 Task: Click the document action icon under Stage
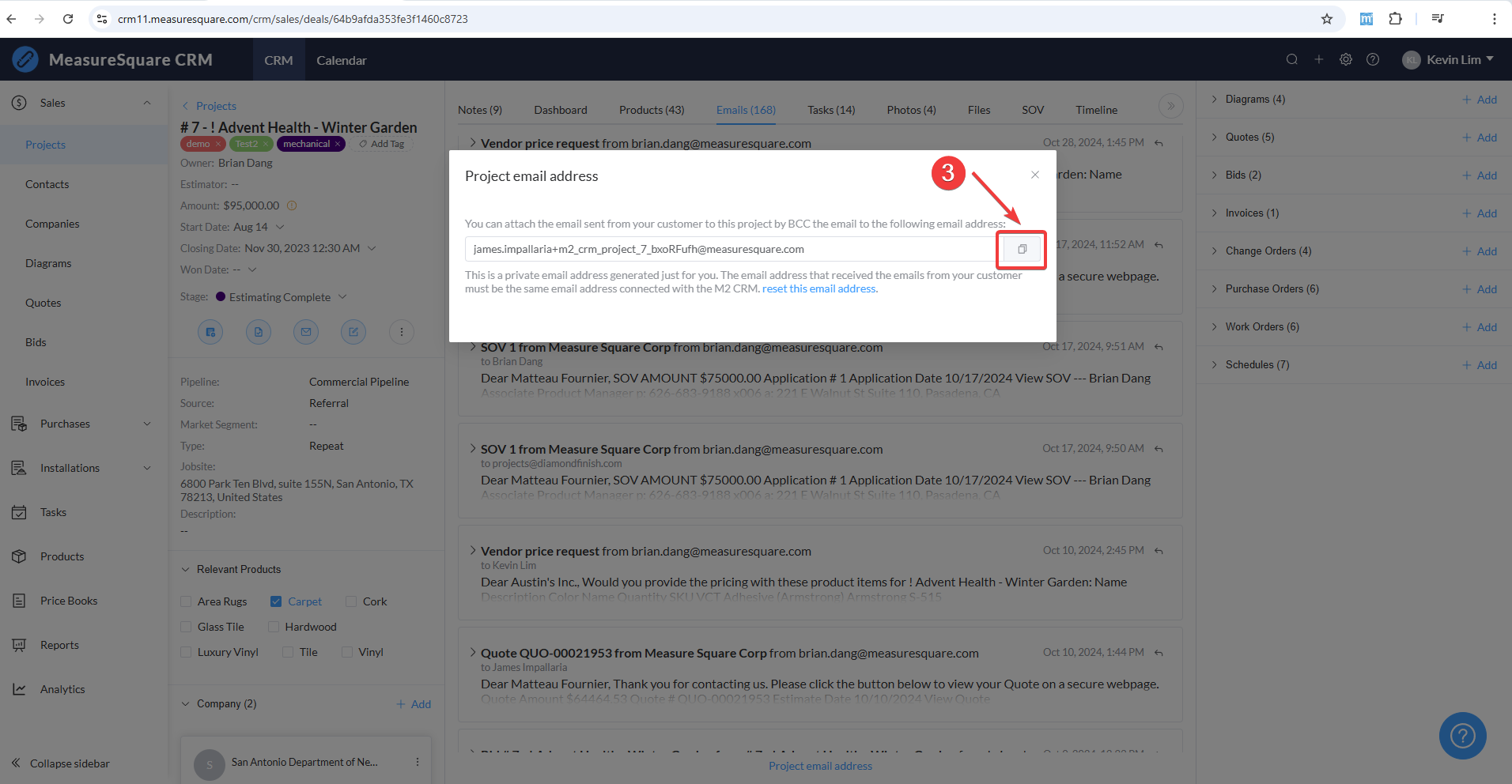pyautogui.click(x=259, y=332)
